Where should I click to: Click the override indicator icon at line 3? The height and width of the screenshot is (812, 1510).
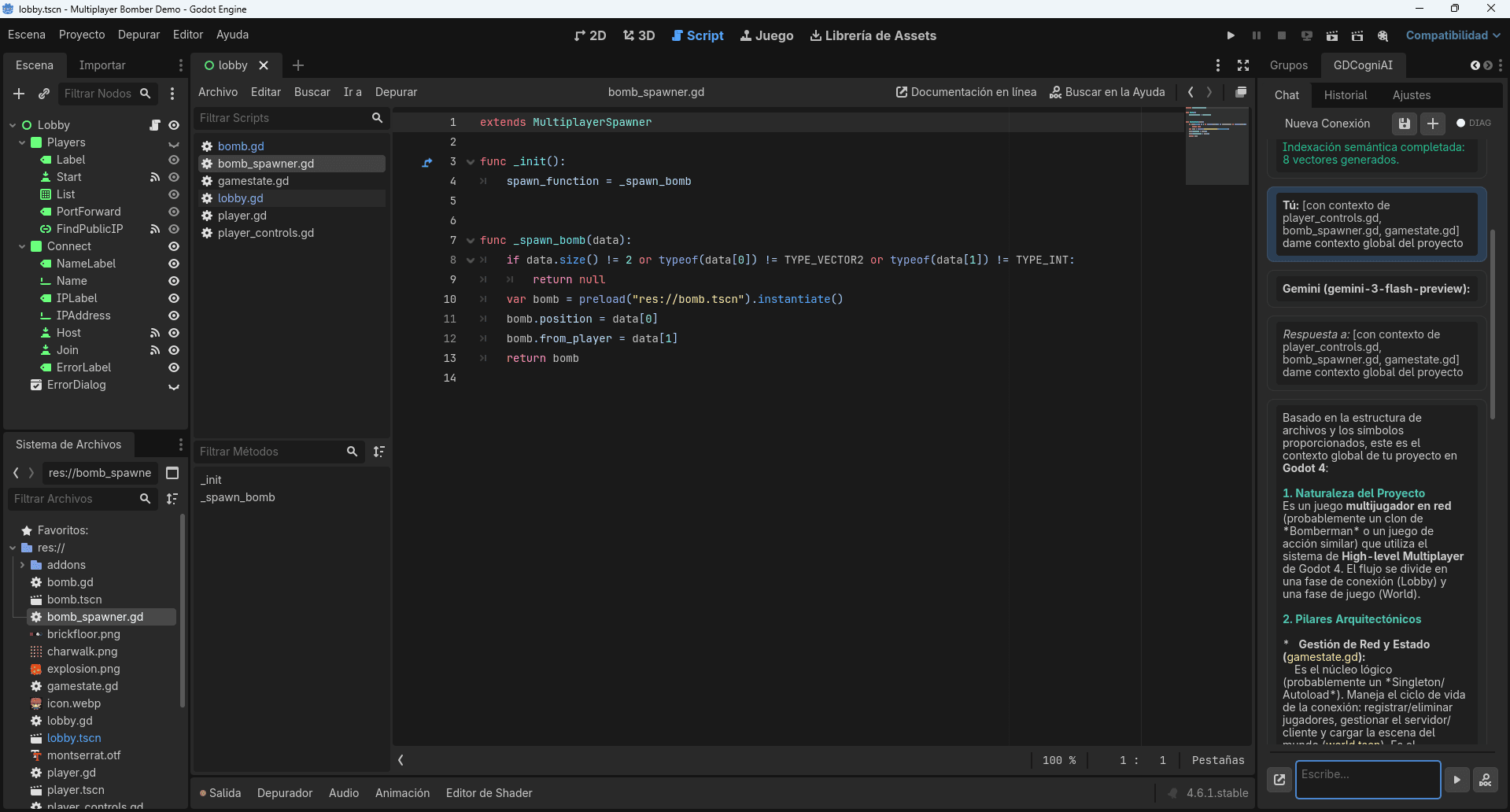(427, 162)
